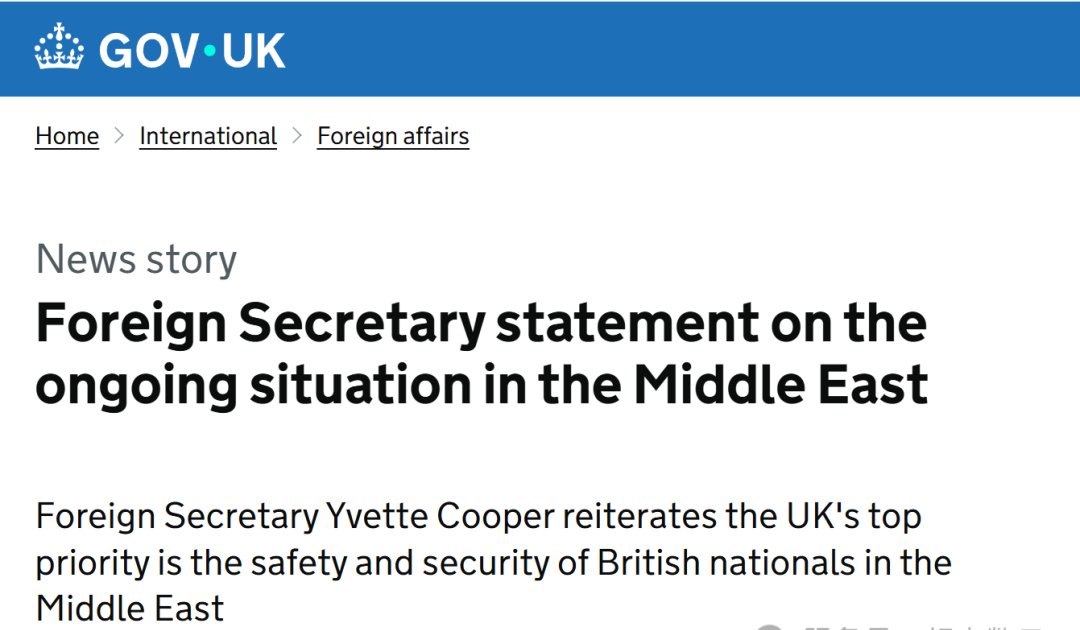The height and width of the screenshot is (630, 1080).
Task: Click the 'News story' label
Action: tap(136, 260)
